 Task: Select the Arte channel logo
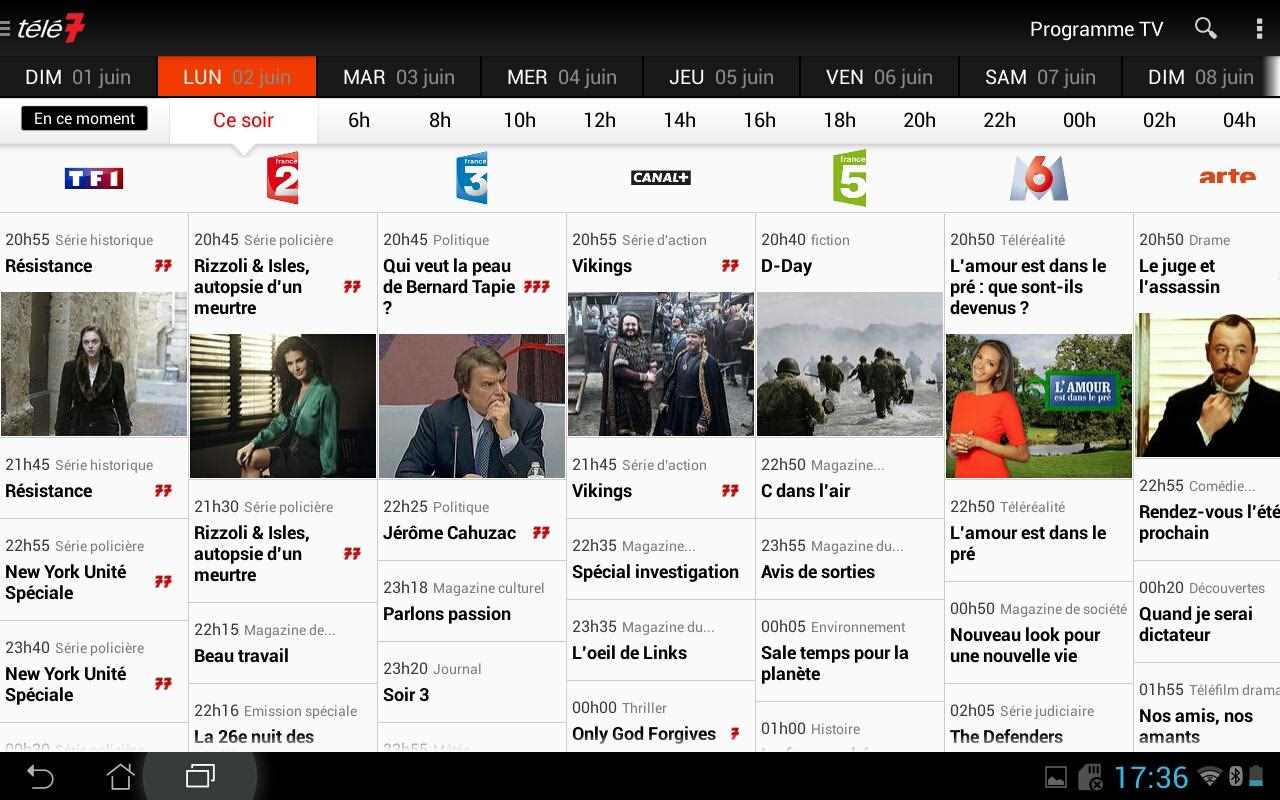[1227, 177]
